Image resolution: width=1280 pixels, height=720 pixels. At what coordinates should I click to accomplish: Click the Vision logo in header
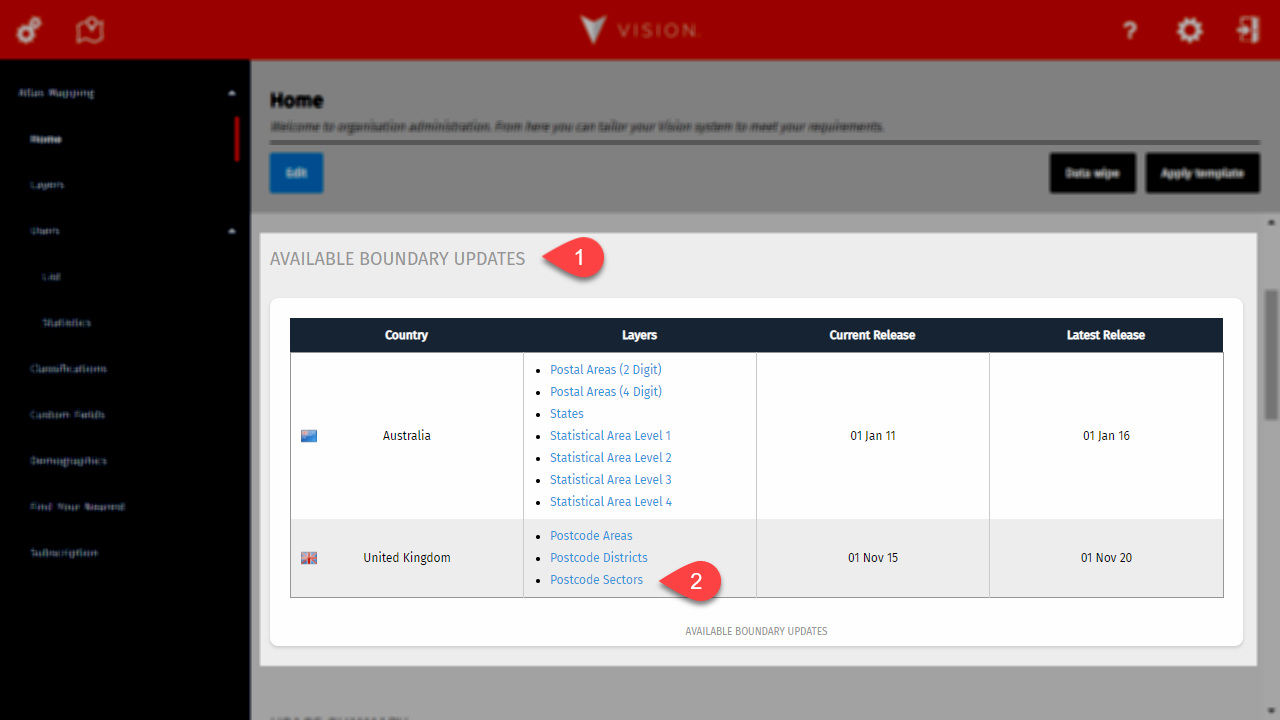[x=640, y=30]
